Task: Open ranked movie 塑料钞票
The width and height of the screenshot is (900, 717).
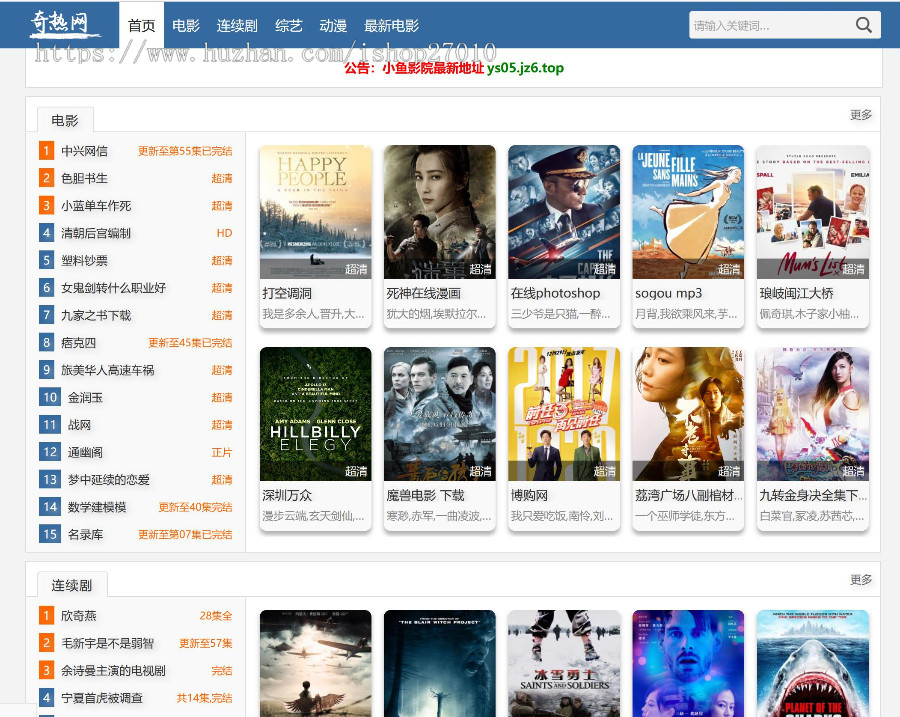Action: (x=84, y=261)
